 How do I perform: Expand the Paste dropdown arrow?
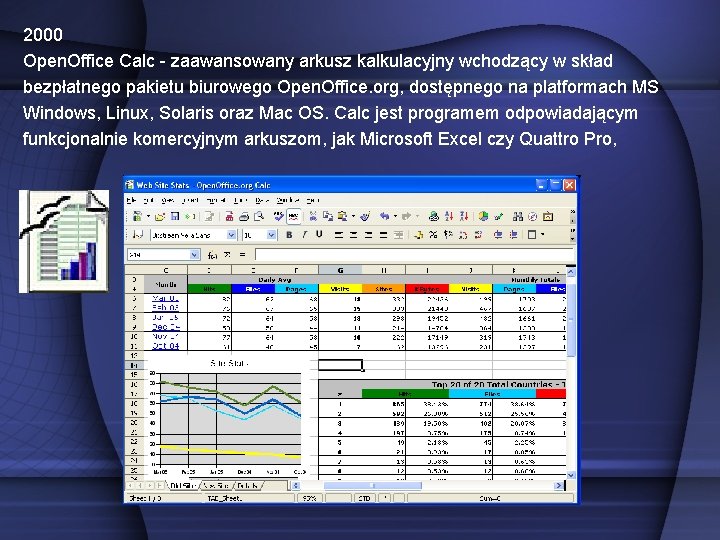[353, 216]
